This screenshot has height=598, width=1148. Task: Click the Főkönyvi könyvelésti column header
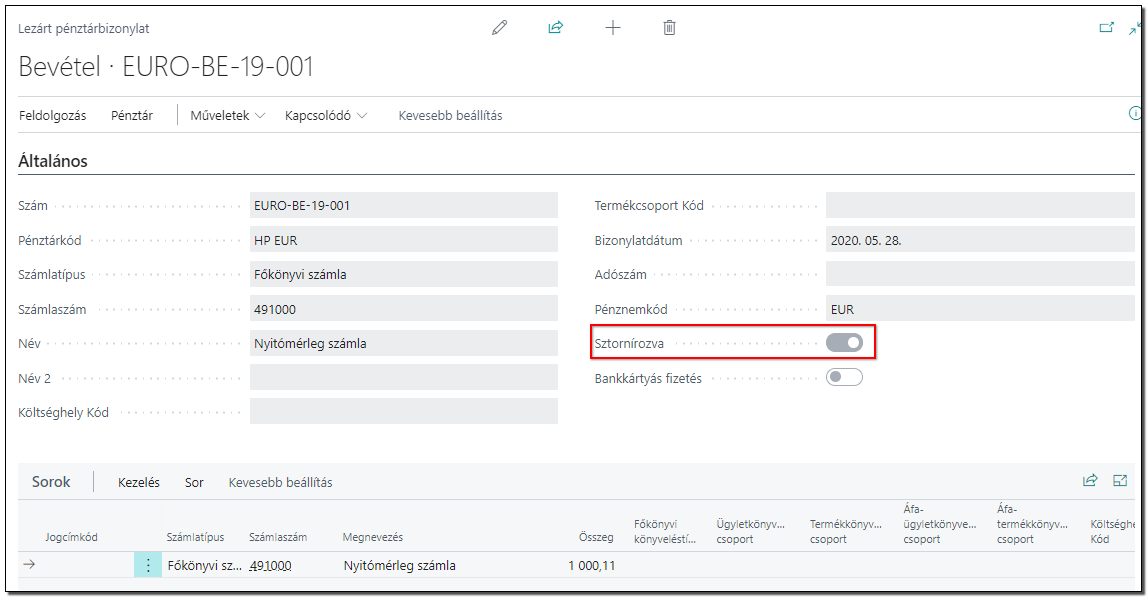point(665,531)
